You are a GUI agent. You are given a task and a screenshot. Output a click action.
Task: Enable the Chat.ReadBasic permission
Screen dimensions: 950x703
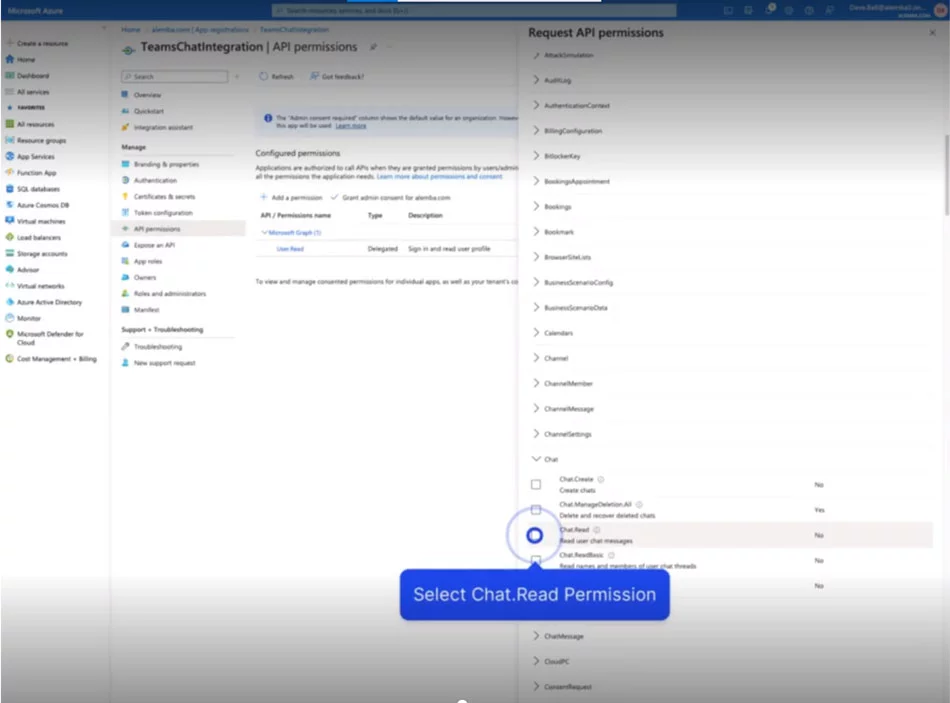pos(537,559)
